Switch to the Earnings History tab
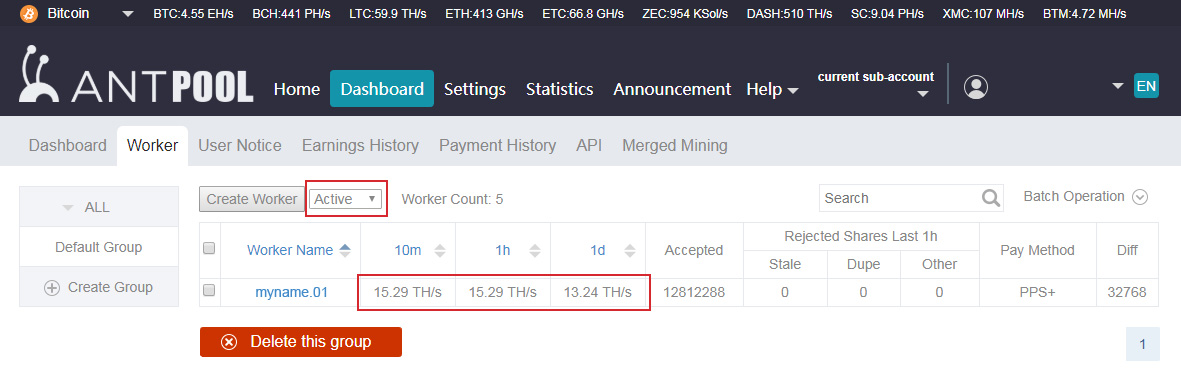 click(360, 145)
